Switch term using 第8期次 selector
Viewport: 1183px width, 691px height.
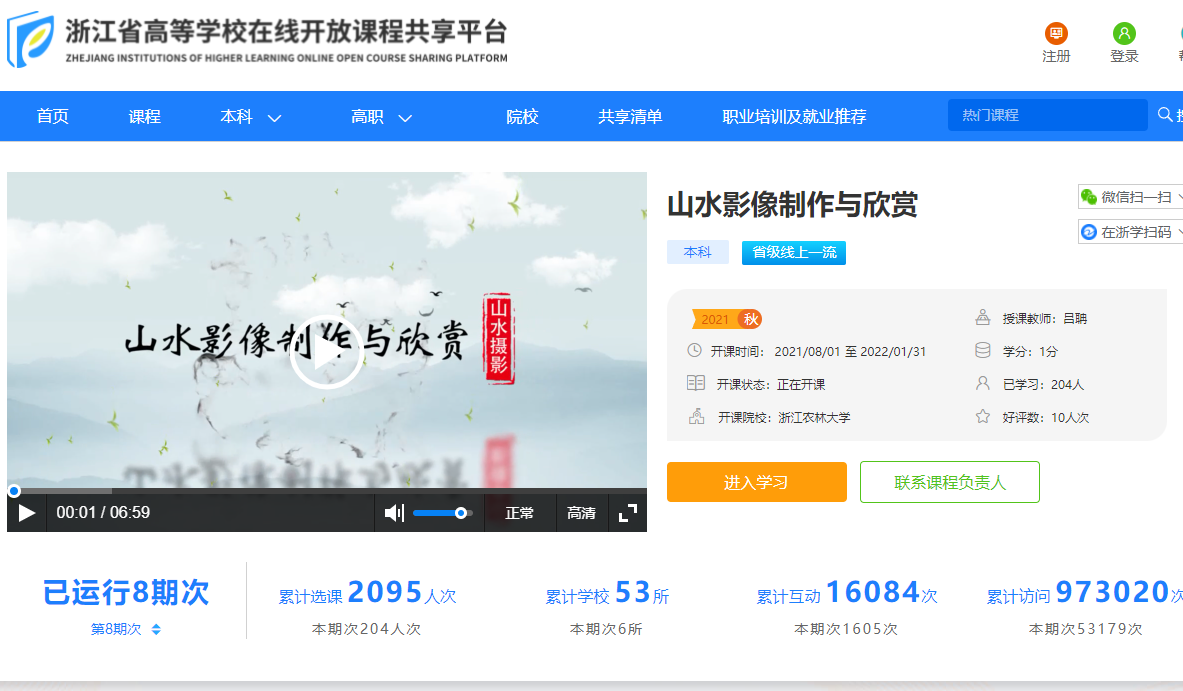(x=126, y=630)
